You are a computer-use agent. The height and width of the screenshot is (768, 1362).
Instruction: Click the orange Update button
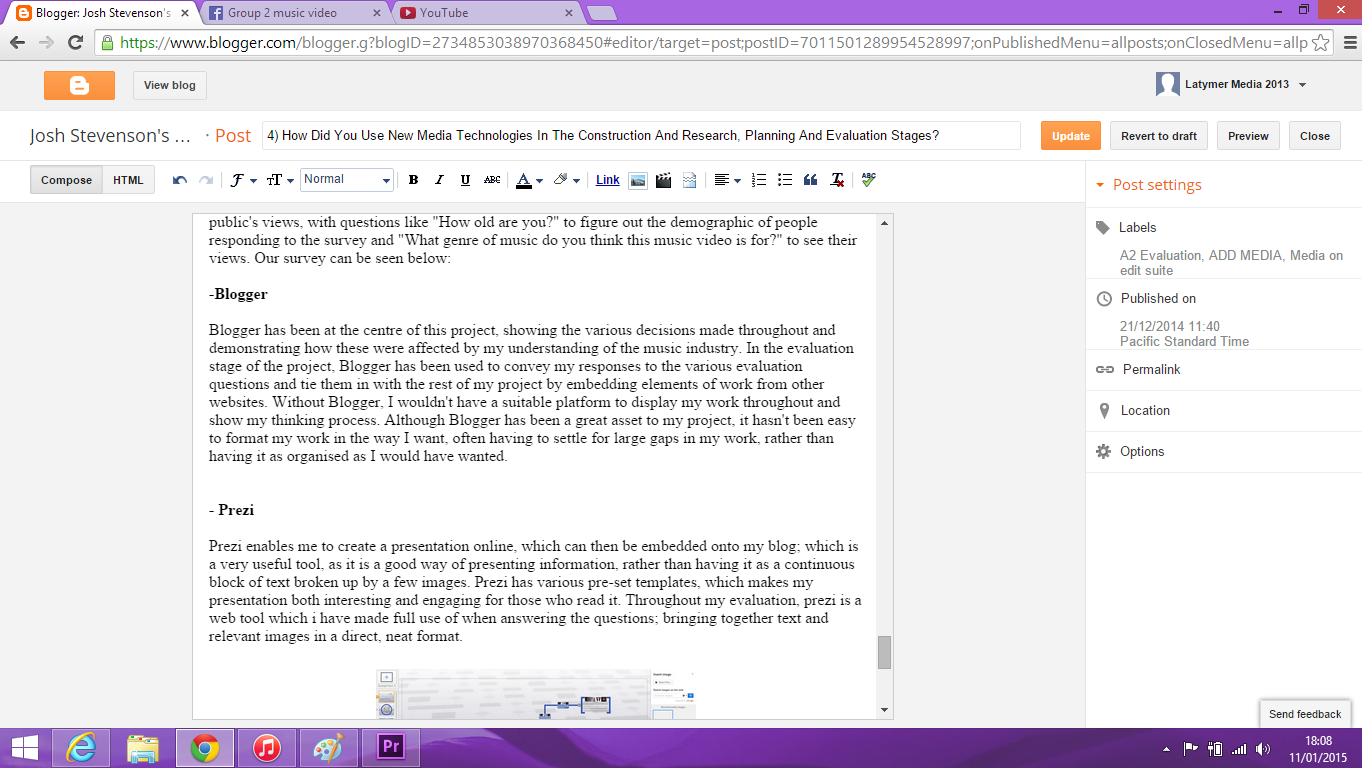(1071, 136)
